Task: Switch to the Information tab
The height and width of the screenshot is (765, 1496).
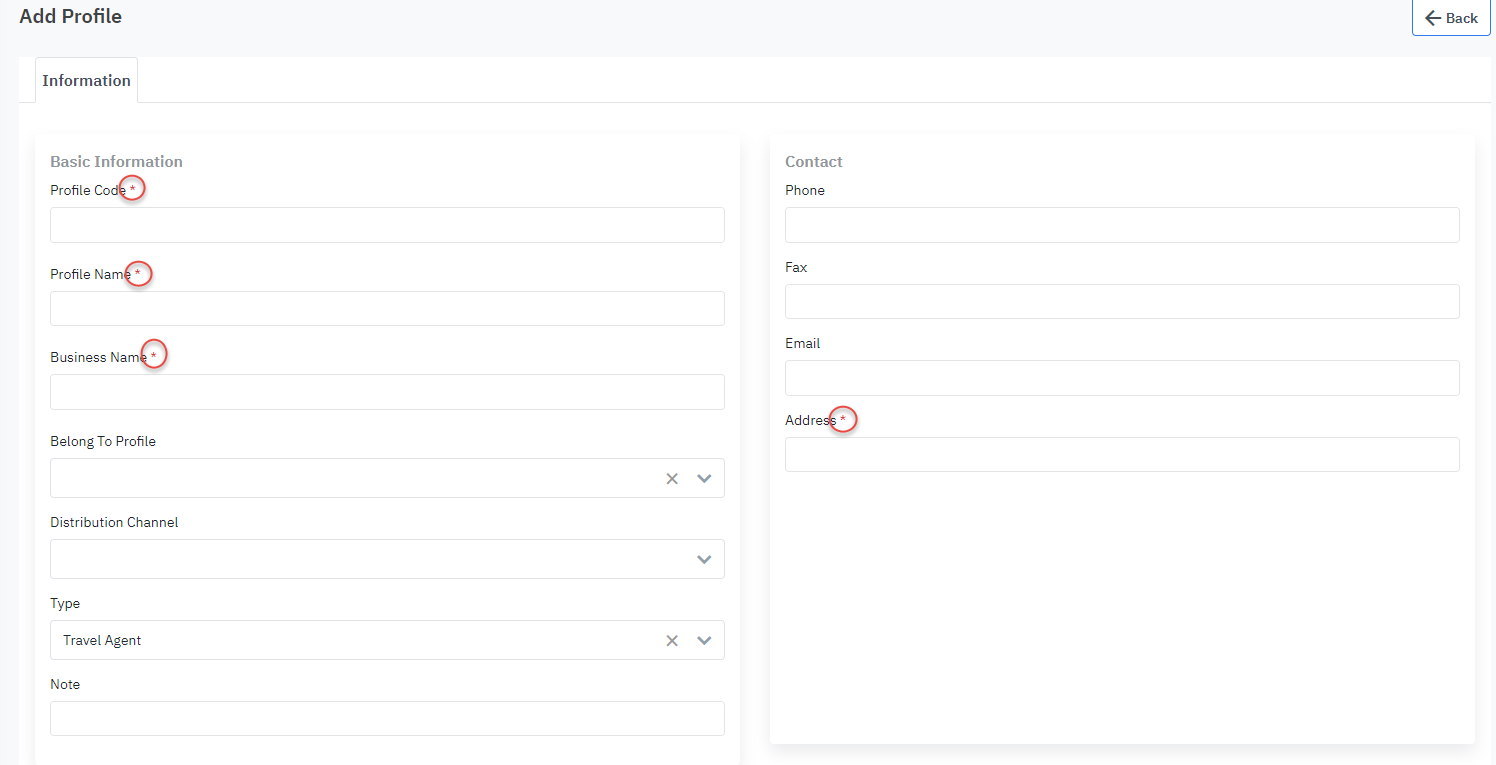Action: (86, 80)
